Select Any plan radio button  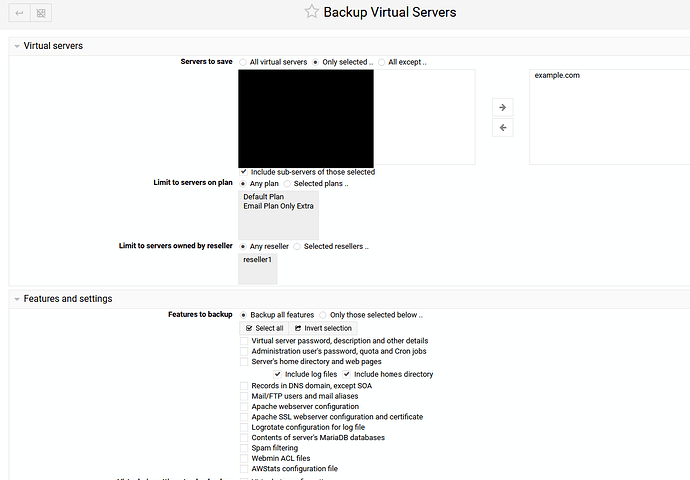pos(243,184)
